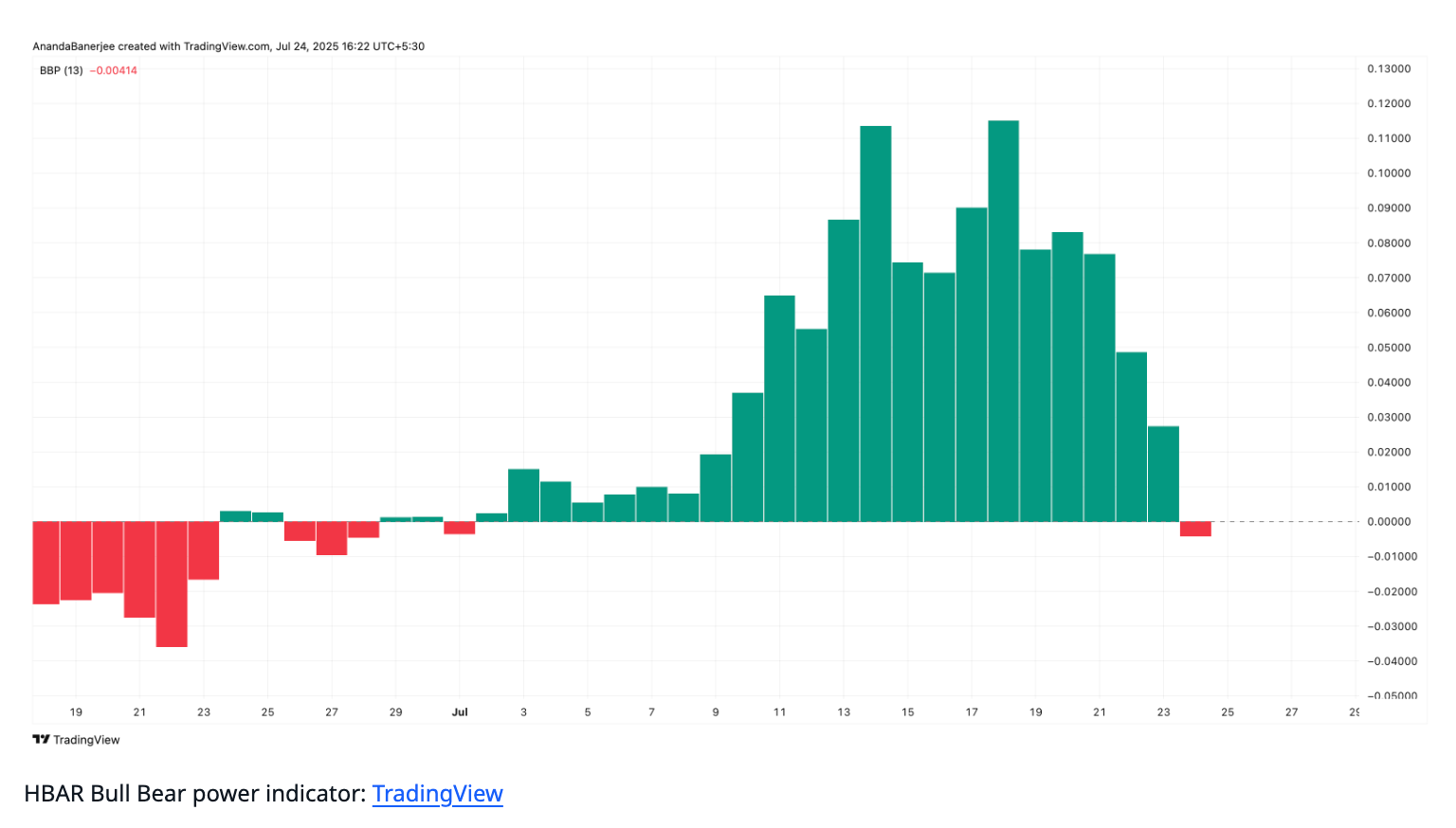Click the 0.13000 value on price scale

tap(1389, 69)
